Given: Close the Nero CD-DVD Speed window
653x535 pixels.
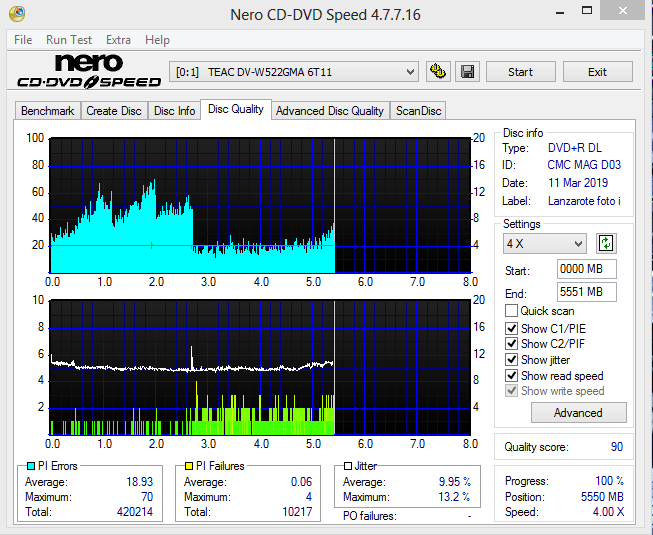Looking at the screenshot, I should click(x=623, y=11).
